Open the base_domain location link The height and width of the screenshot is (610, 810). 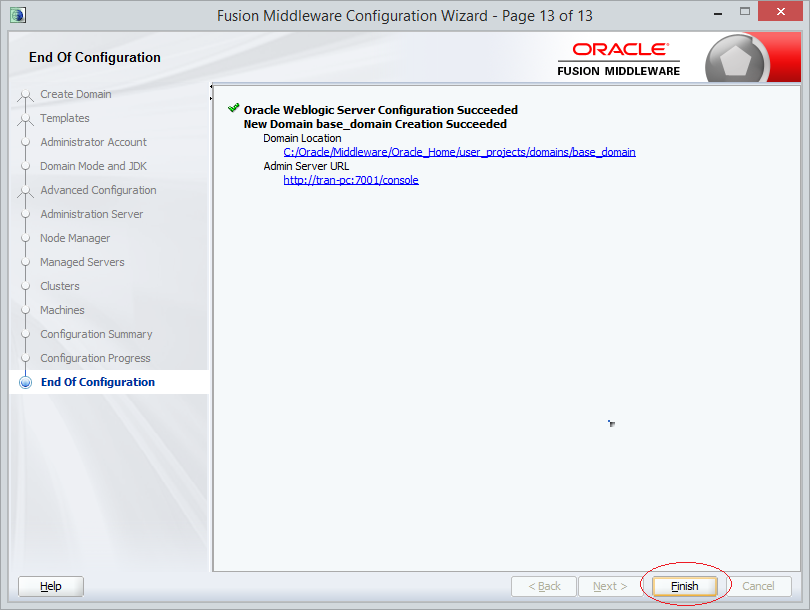pos(459,152)
